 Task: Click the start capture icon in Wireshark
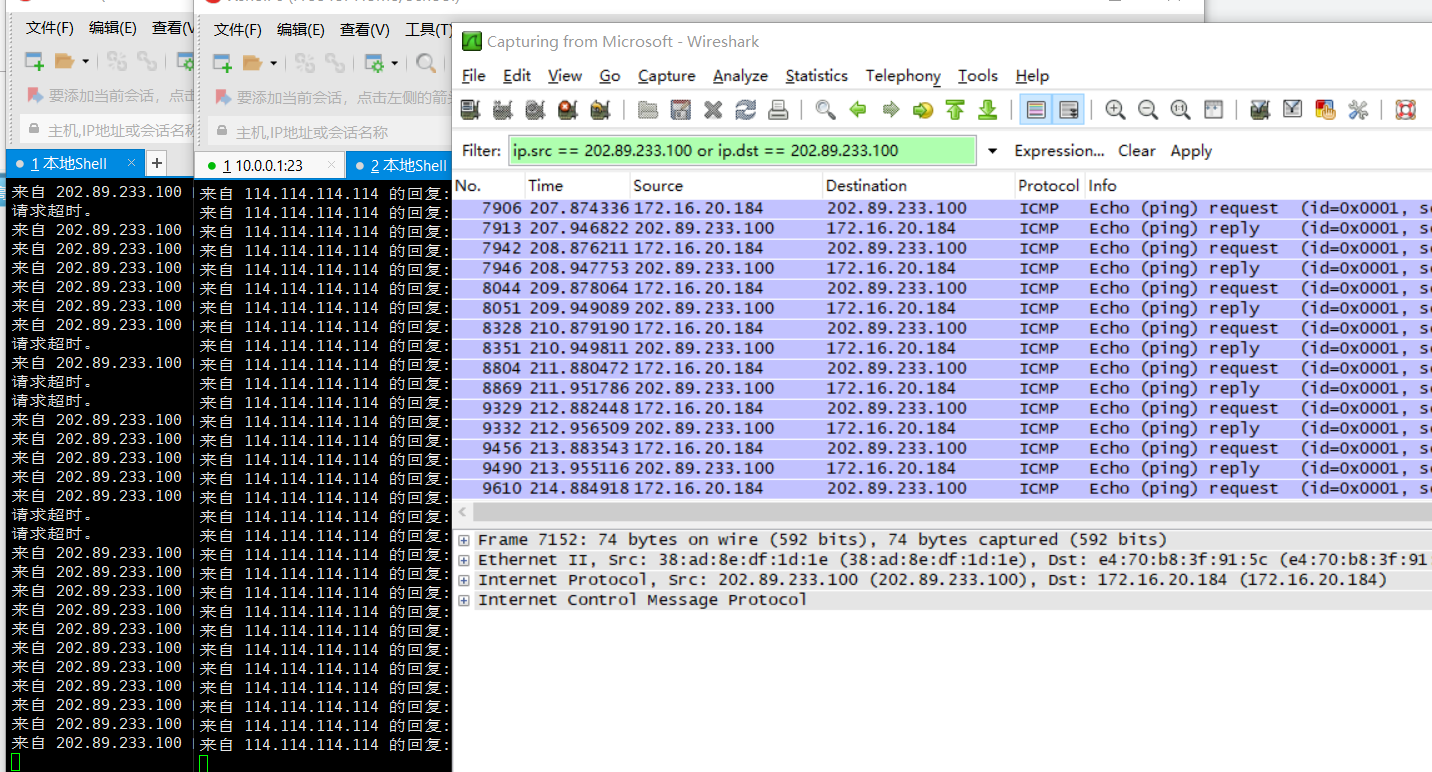tap(535, 110)
